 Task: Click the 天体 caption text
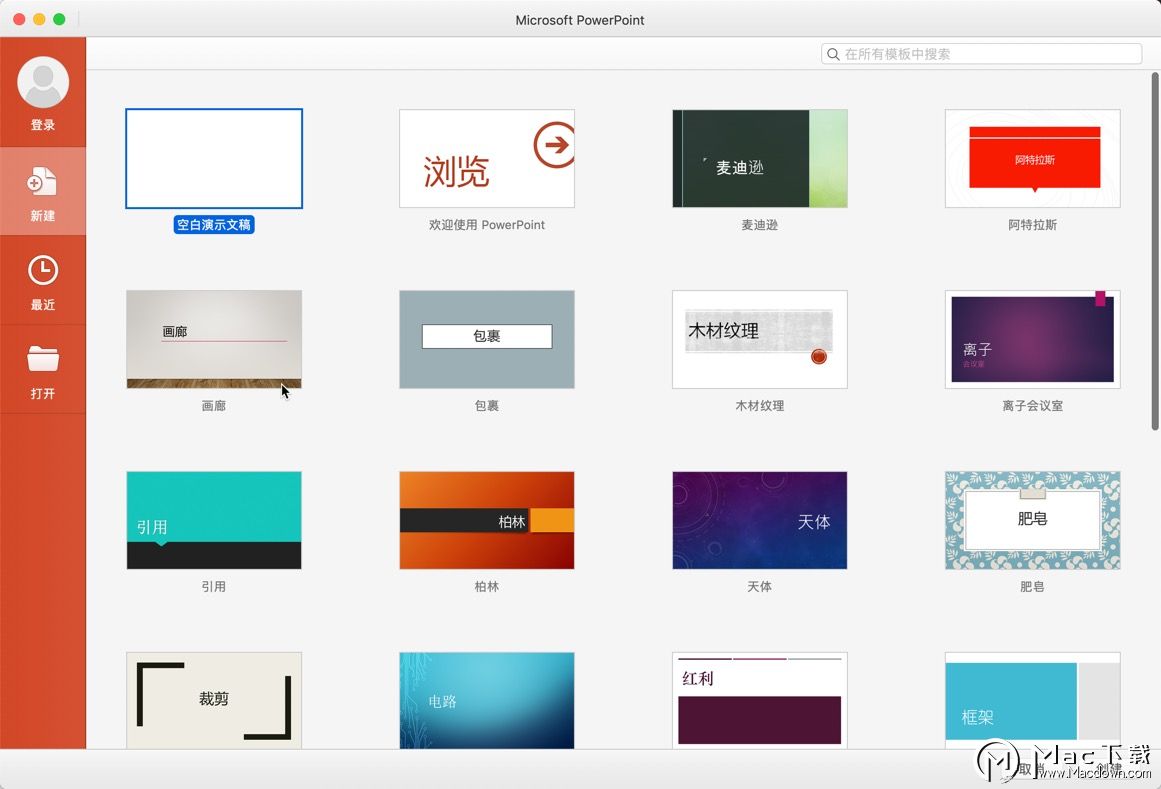pyautogui.click(x=760, y=586)
